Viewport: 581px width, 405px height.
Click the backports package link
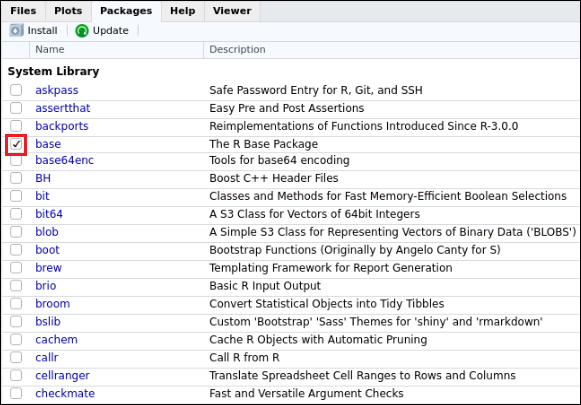pyautogui.click(x=62, y=126)
